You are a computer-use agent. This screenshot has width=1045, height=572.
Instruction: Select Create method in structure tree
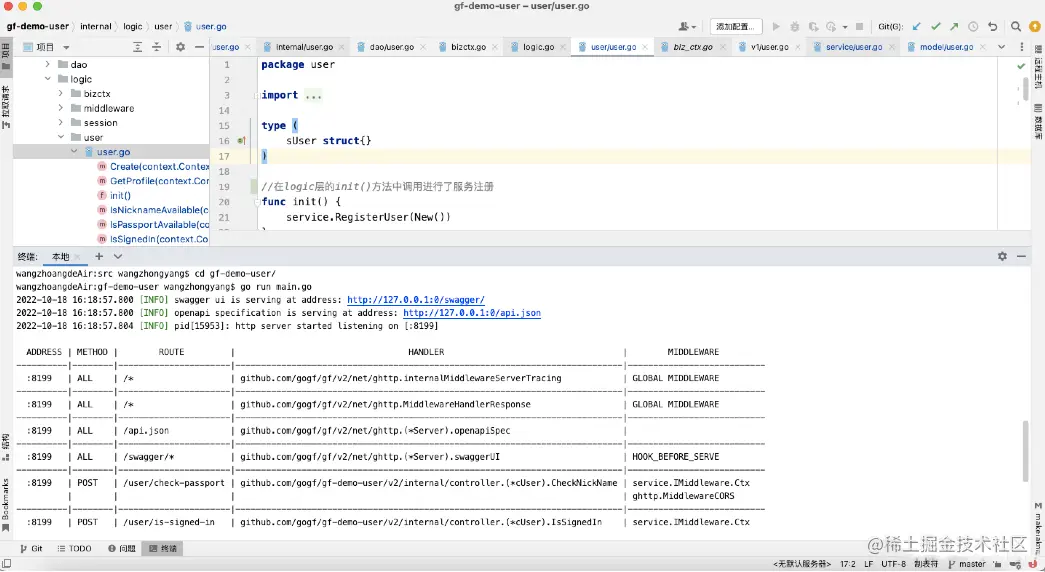tap(153, 167)
